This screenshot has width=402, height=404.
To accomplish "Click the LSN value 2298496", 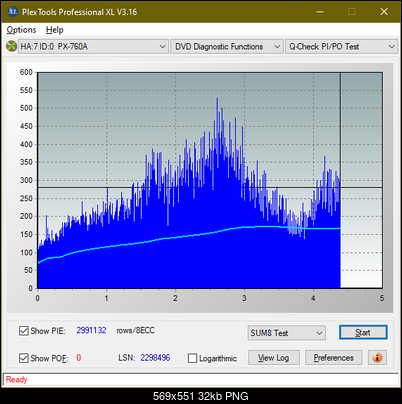I will pos(155,358).
